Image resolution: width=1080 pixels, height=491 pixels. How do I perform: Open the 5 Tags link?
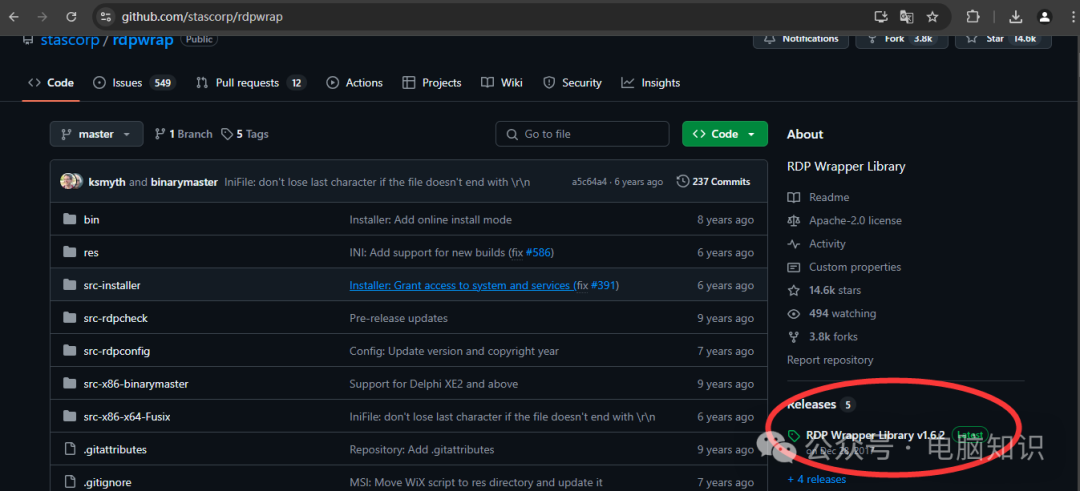click(245, 134)
